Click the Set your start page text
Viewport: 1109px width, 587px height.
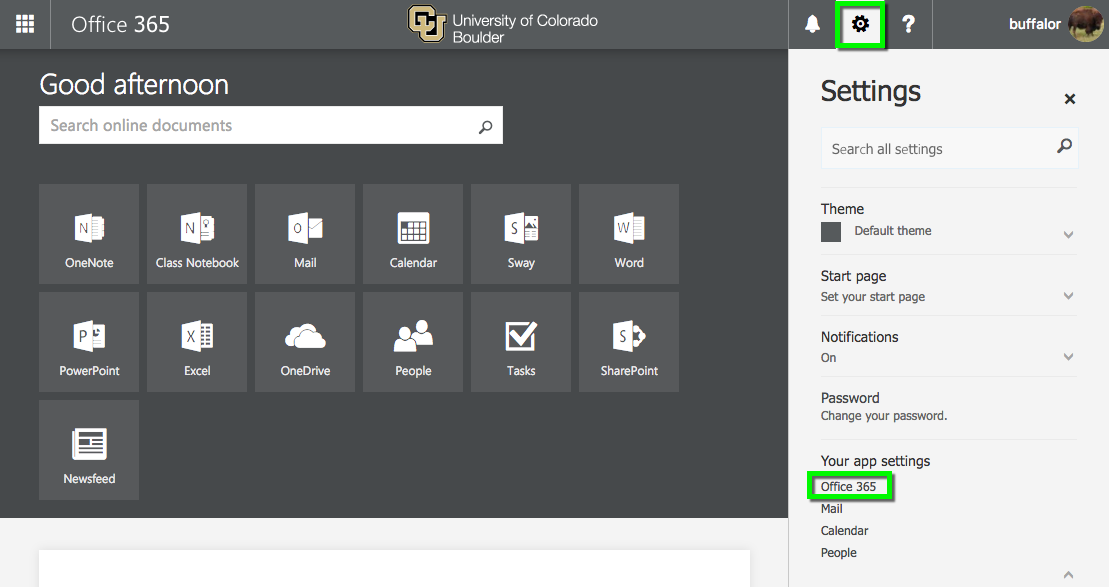873,296
